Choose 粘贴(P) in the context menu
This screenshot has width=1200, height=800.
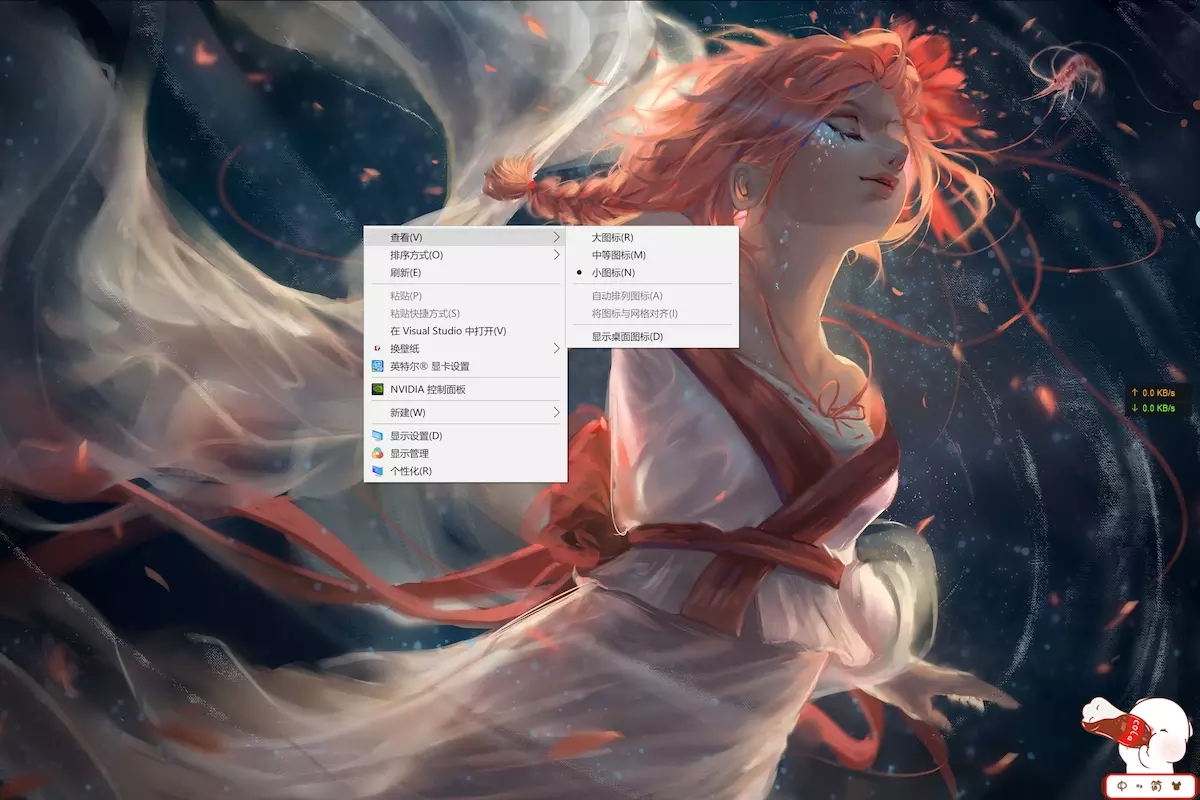tap(465, 296)
